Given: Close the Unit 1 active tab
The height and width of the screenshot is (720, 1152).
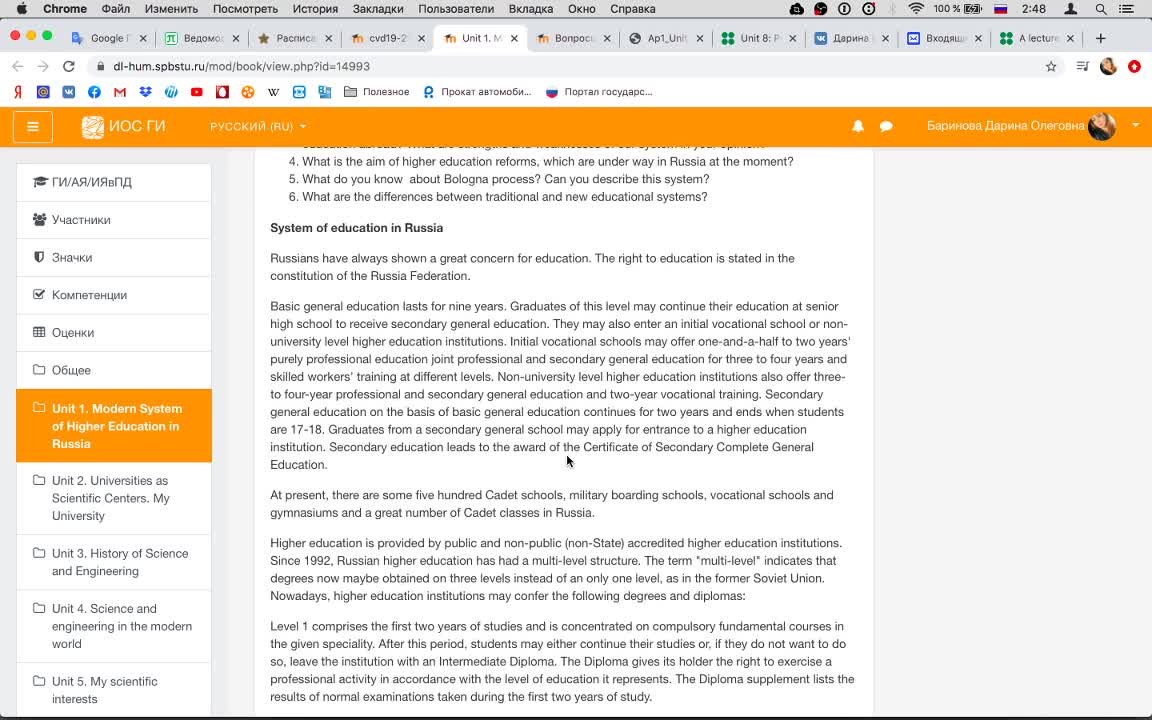Looking at the screenshot, I should pos(514,38).
